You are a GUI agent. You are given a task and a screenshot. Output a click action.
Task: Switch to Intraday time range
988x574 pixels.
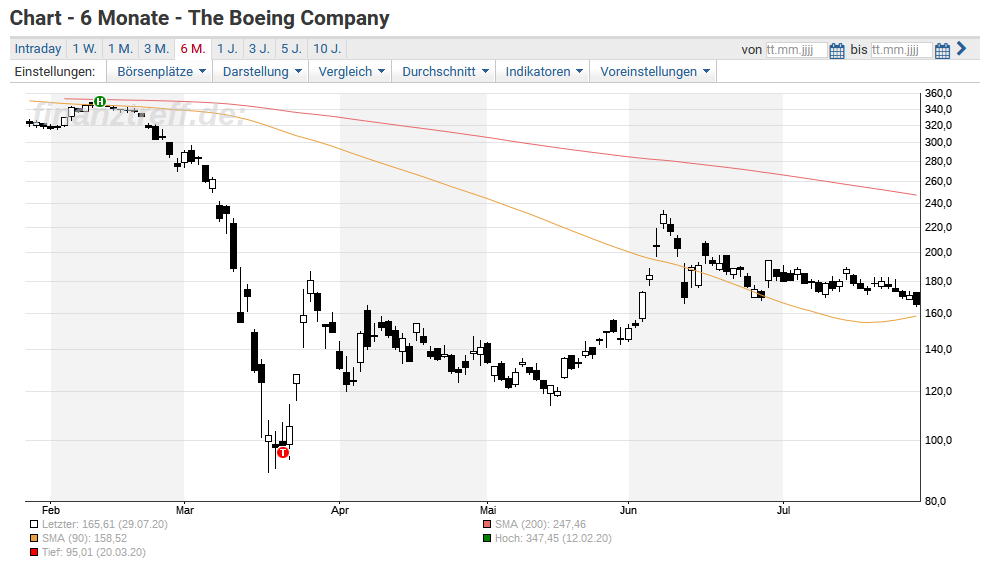point(38,49)
